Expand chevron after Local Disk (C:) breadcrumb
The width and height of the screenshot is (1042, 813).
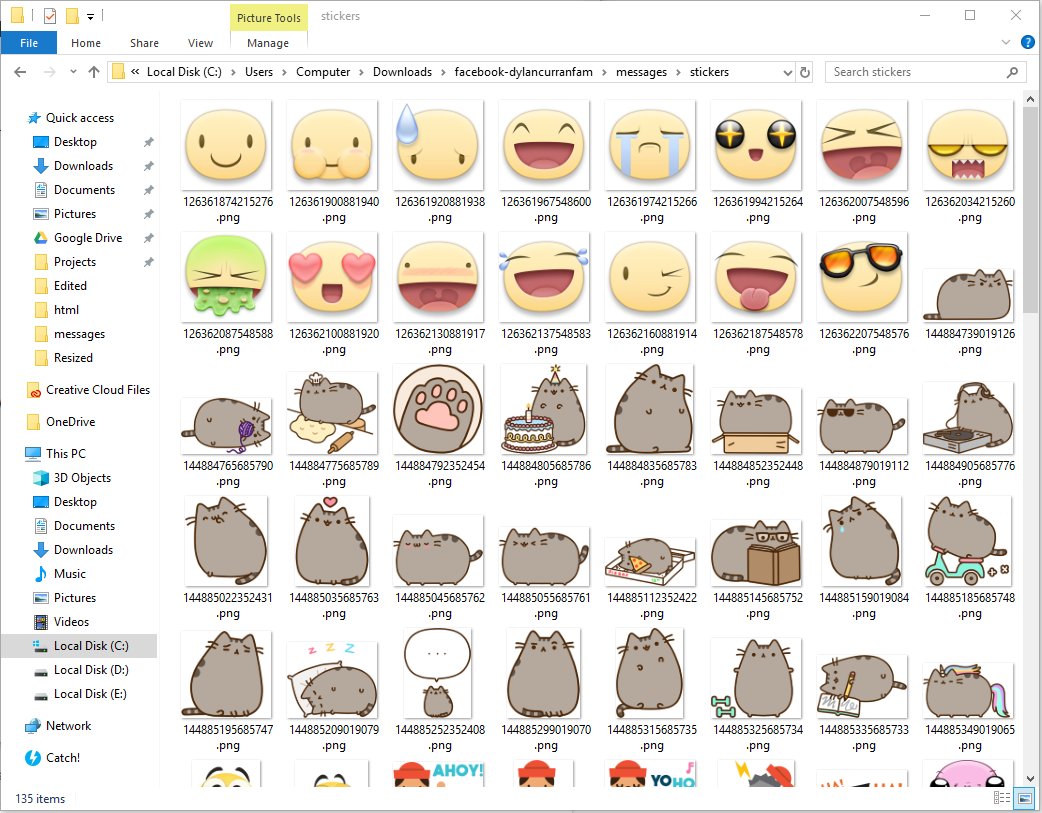(x=233, y=72)
